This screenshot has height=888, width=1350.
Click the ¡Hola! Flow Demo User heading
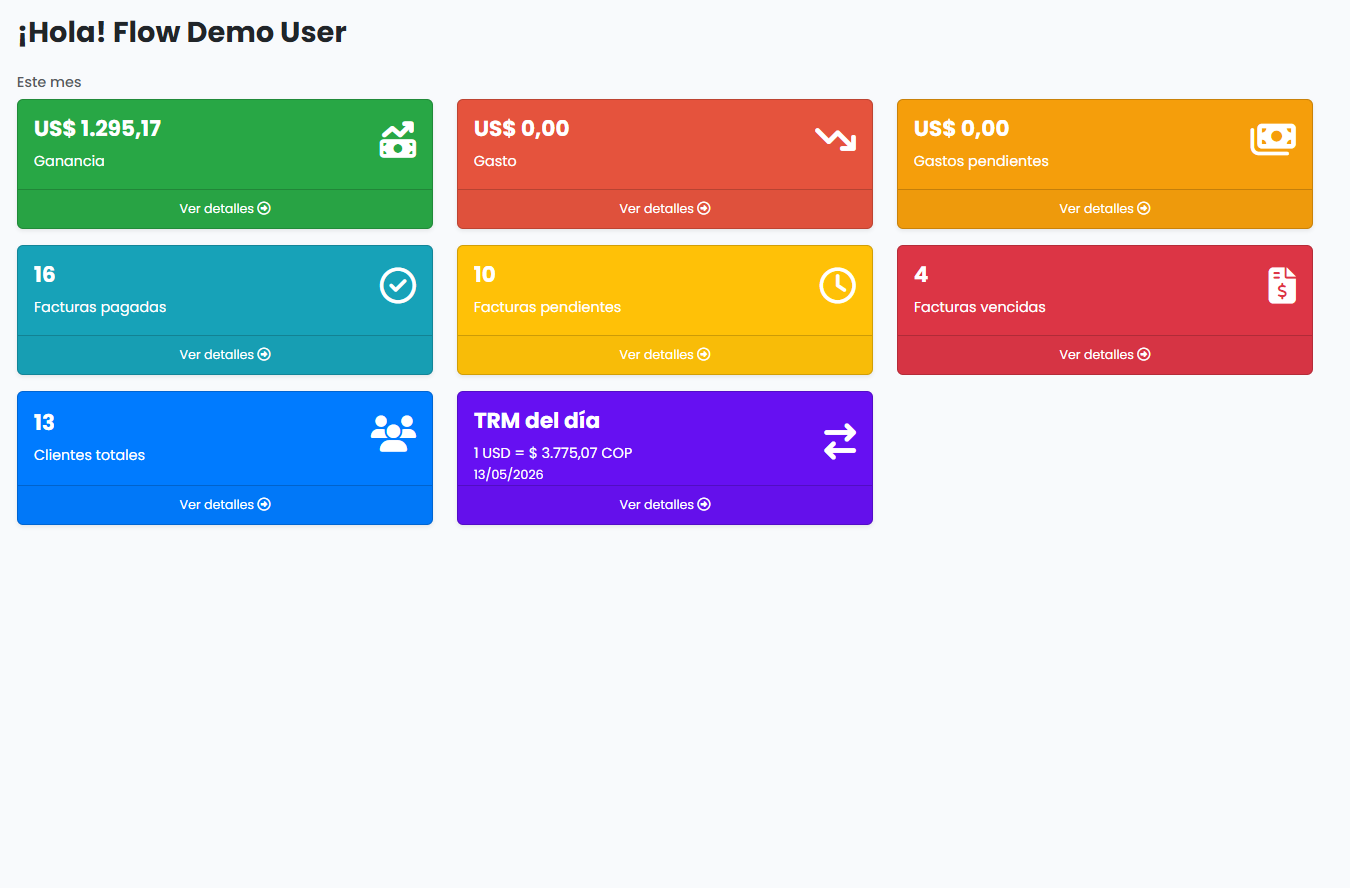point(182,32)
